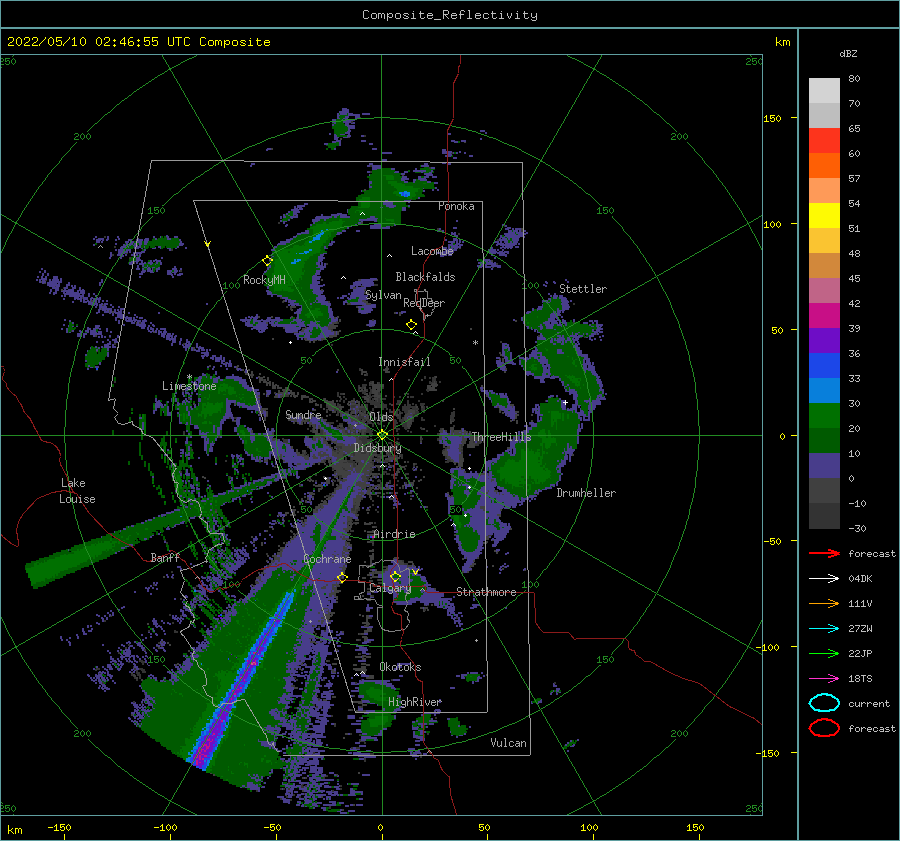Click the Sylvan label
The image size is (900, 841).
click(383, 295)
